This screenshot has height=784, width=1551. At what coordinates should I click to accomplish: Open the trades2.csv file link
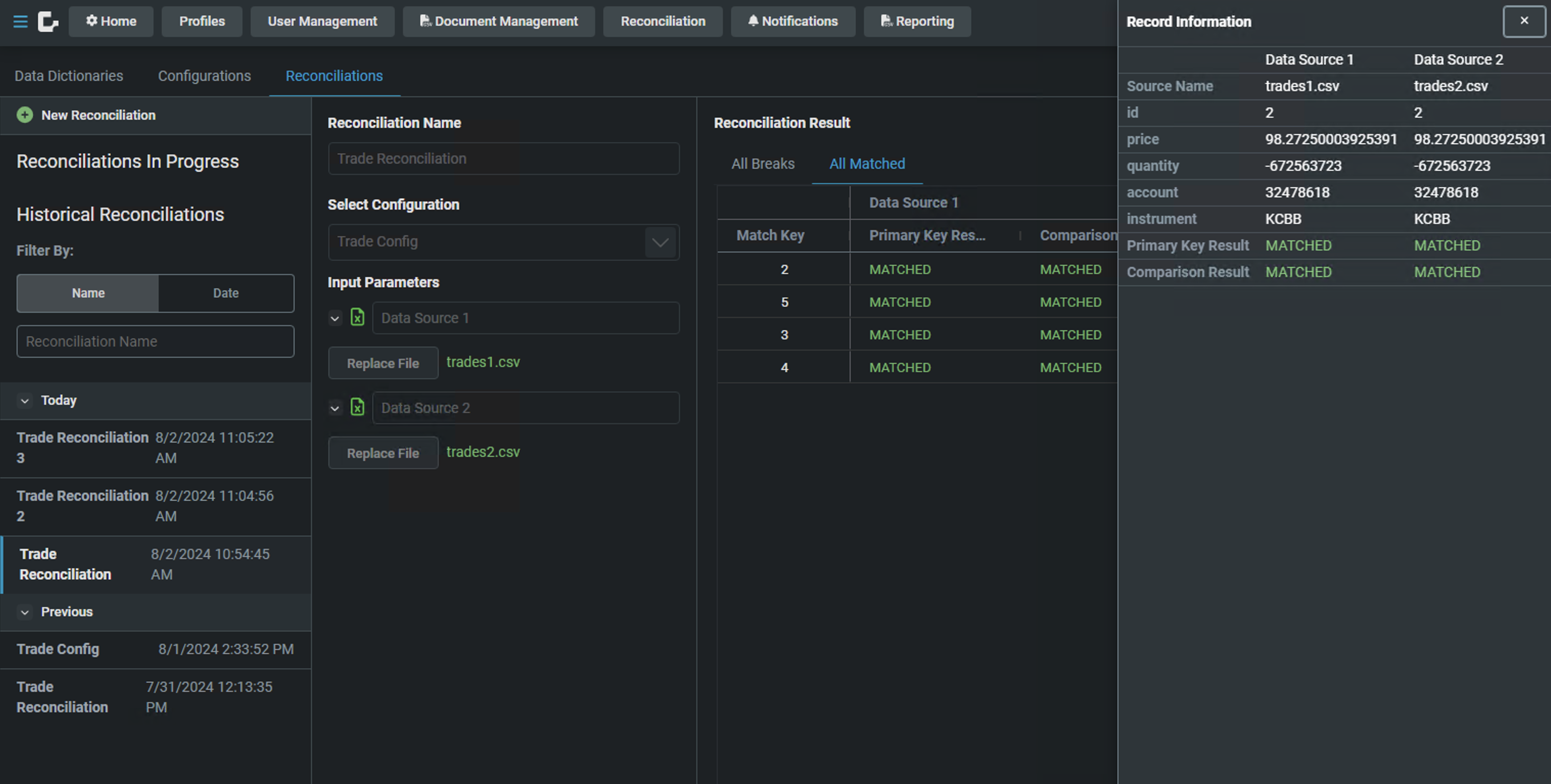click(482, 452)
